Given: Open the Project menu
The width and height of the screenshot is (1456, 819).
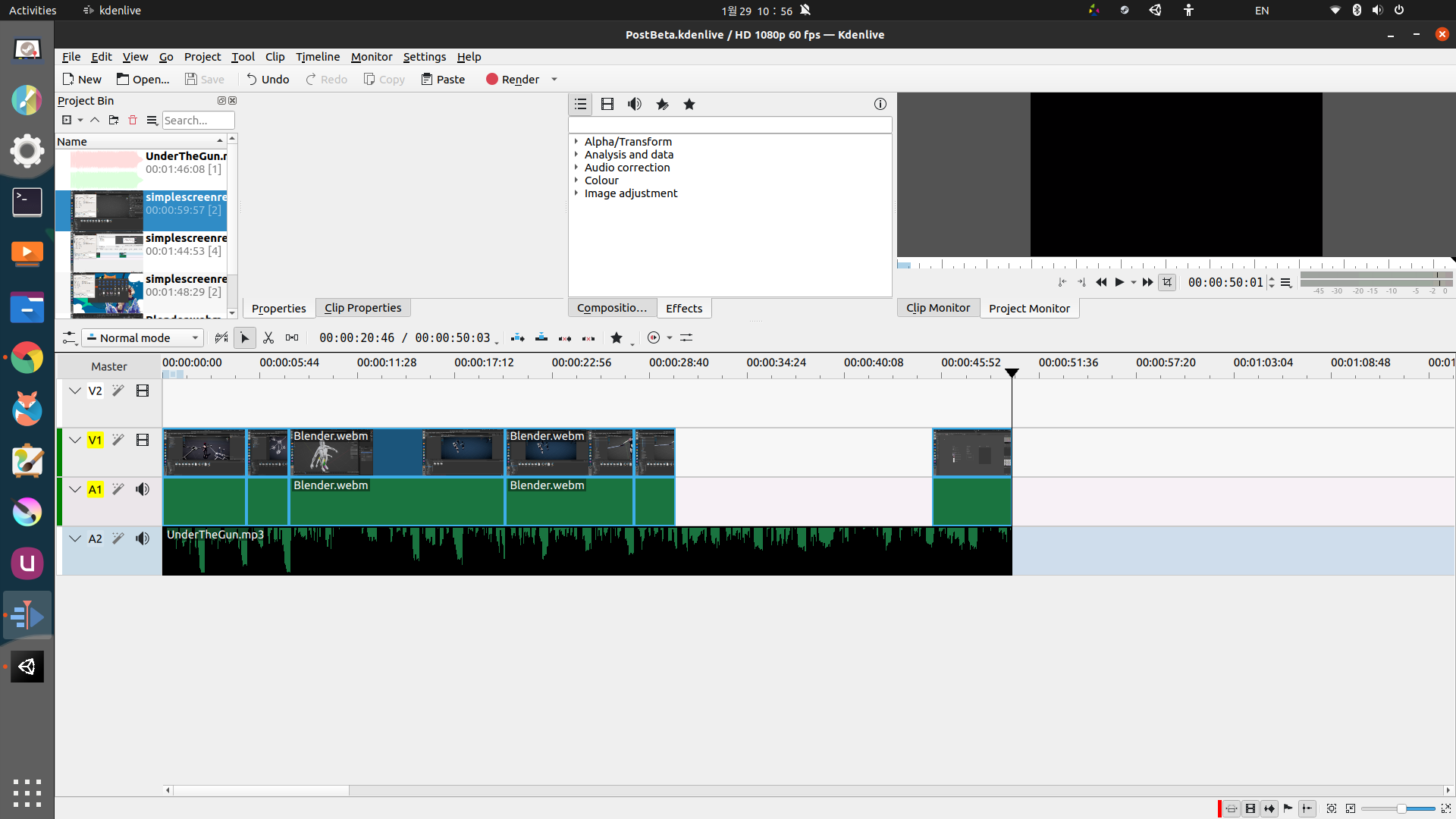Looking at the screenshot, I should (202, 57).
